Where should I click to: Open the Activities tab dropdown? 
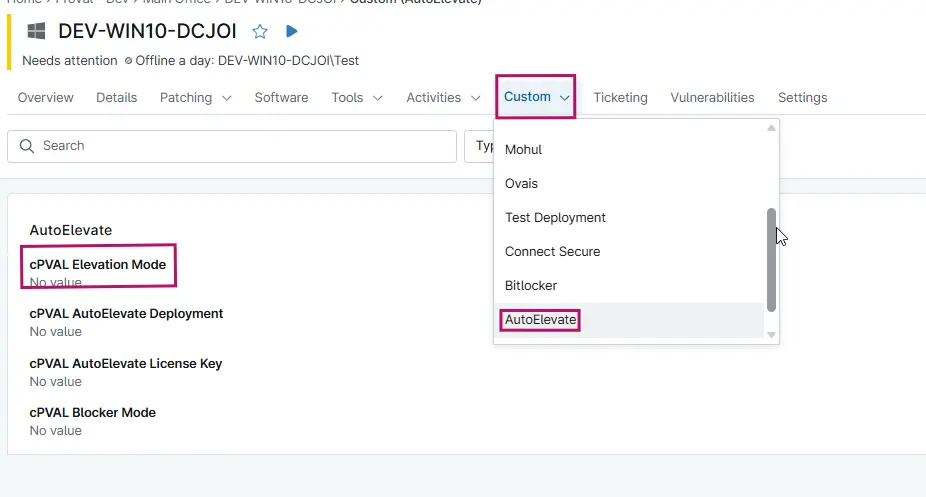click(x=447, y=97)
